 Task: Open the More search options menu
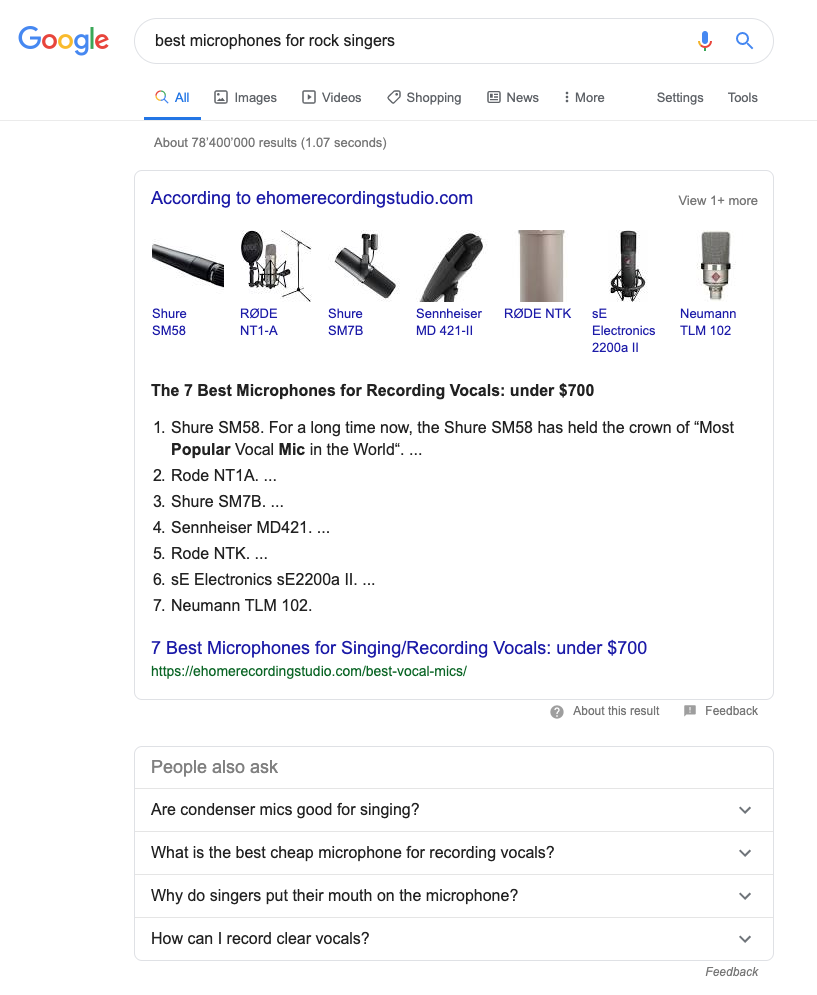coord(584,98)
